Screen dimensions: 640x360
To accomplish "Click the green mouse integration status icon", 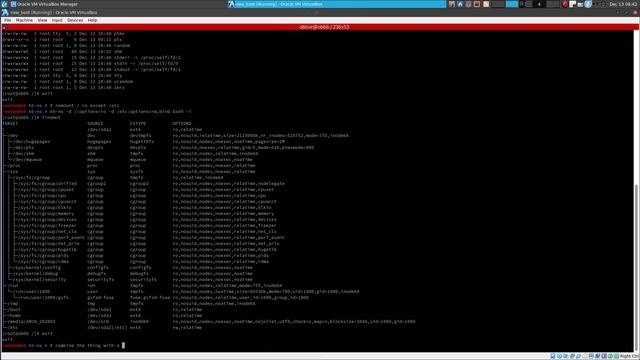I will point(610,356).
